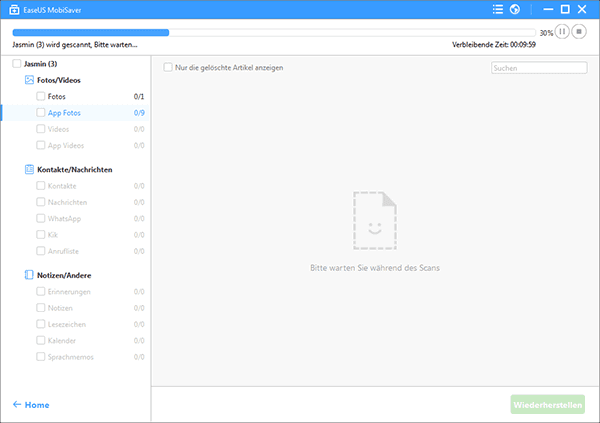Check the Lesezeichen checkbox
600x423 pixels.
[x=41, y=324]
